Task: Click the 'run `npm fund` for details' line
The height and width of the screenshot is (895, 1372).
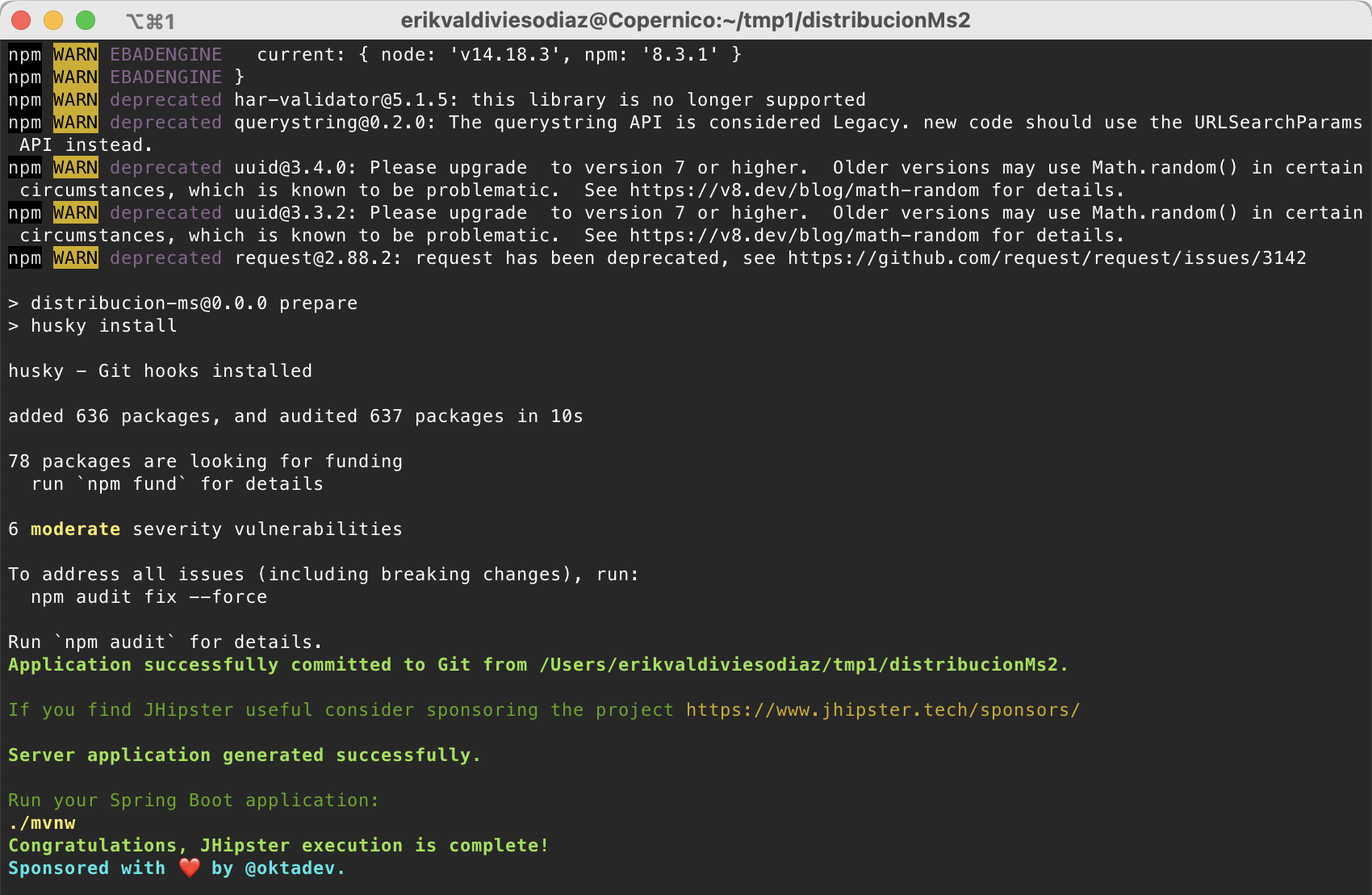Action: (x=178, y=484)
